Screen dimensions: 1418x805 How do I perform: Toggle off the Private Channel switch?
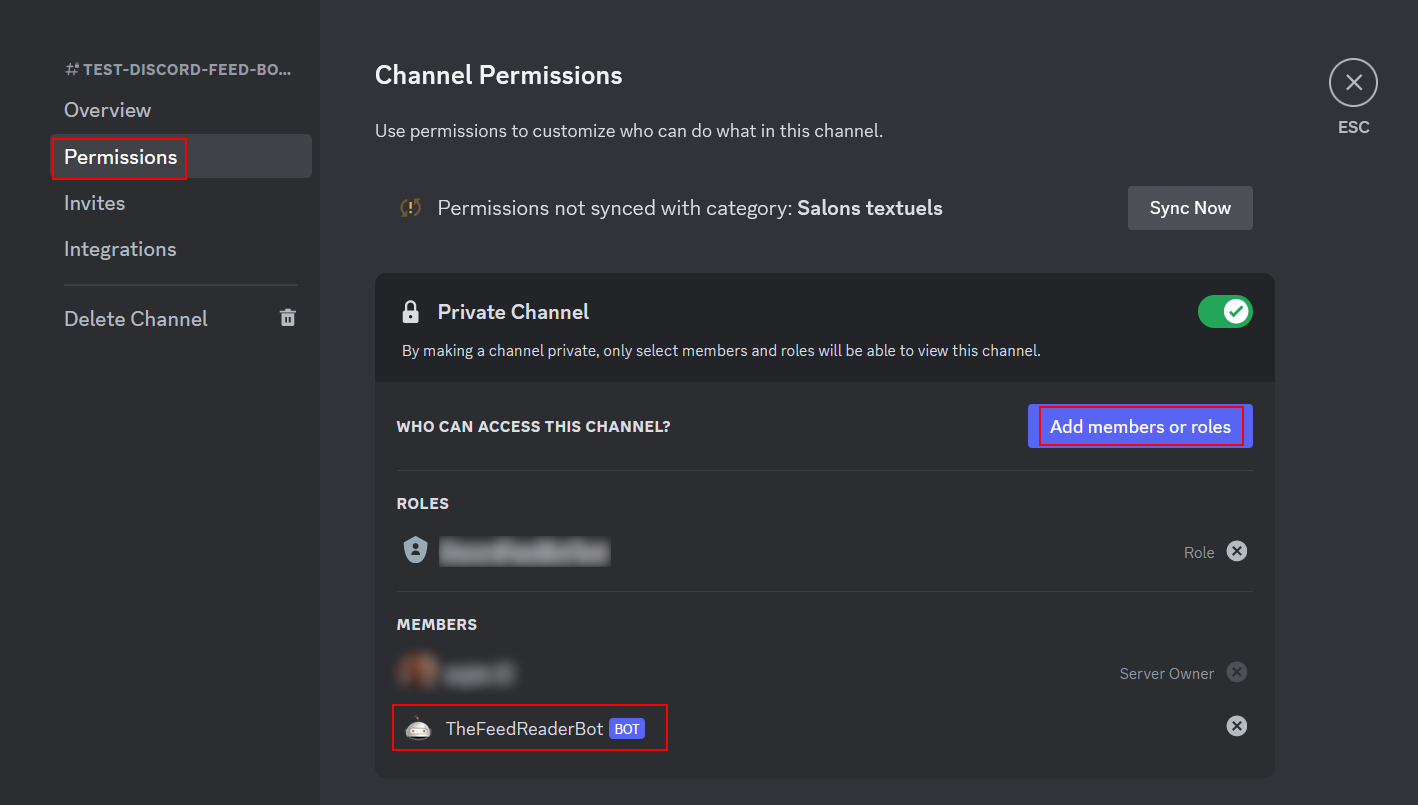click(x=1225, y=312)
